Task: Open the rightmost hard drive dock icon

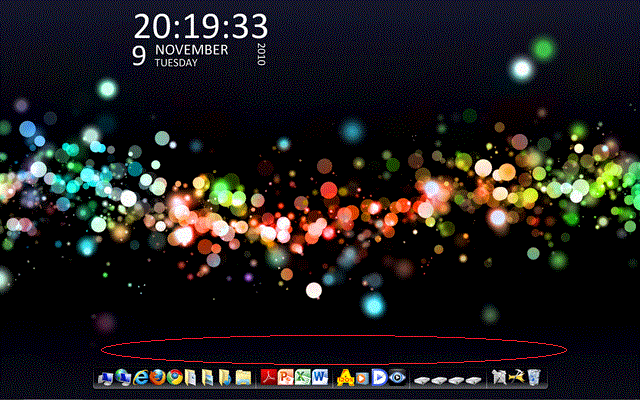Action: point(473,381)
